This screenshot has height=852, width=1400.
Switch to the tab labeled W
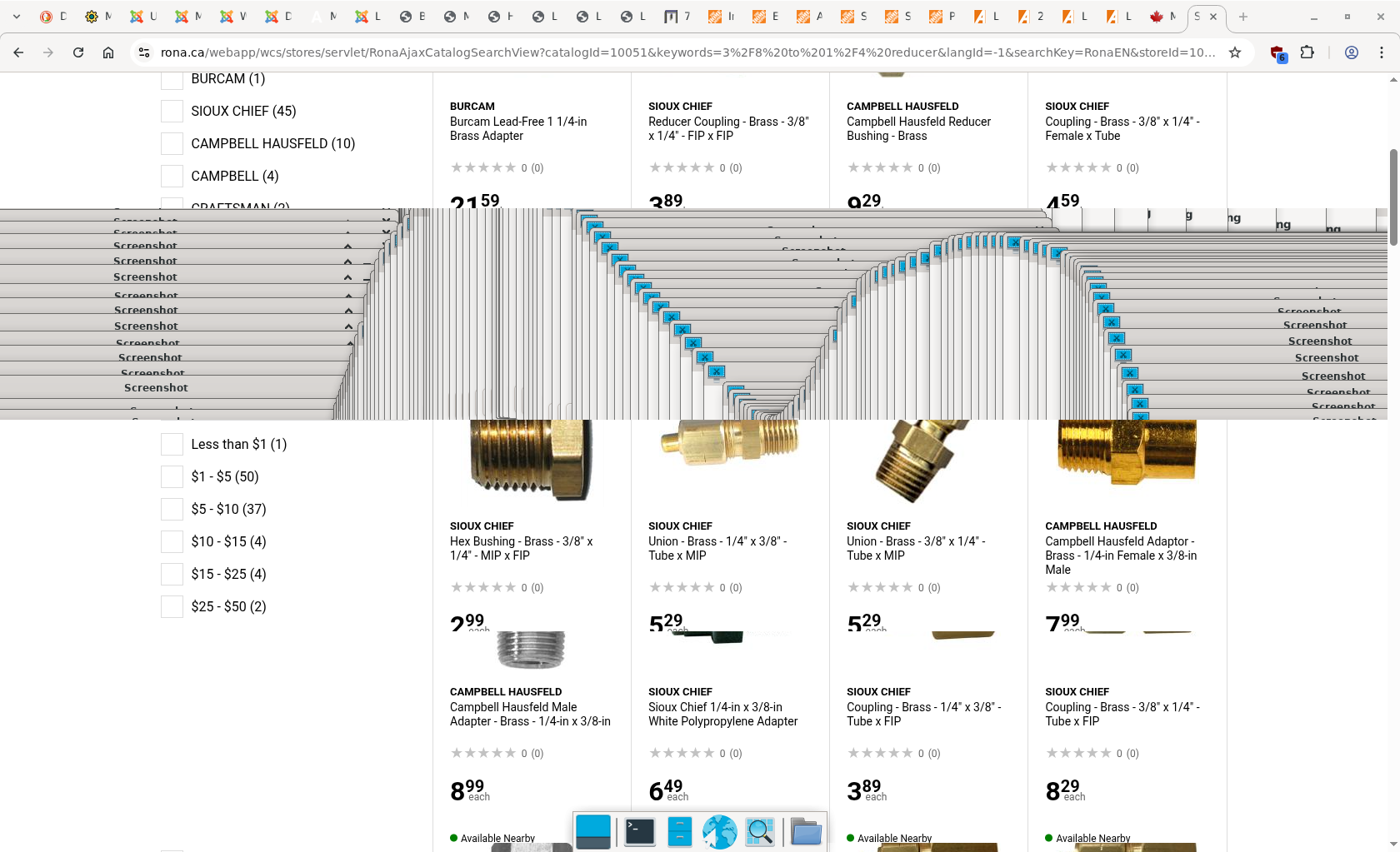(233, 17)
